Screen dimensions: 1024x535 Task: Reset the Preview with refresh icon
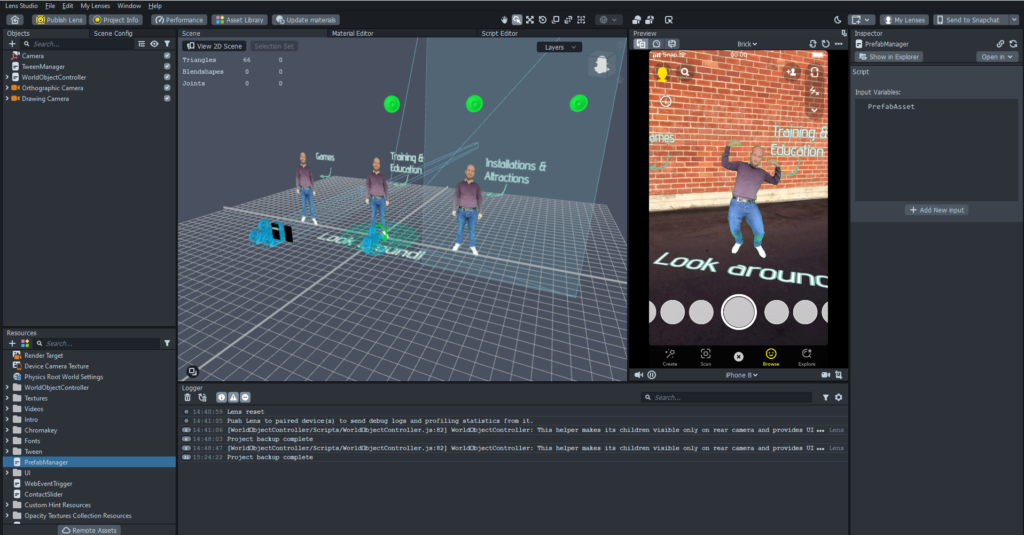click(x=825, y=44)
